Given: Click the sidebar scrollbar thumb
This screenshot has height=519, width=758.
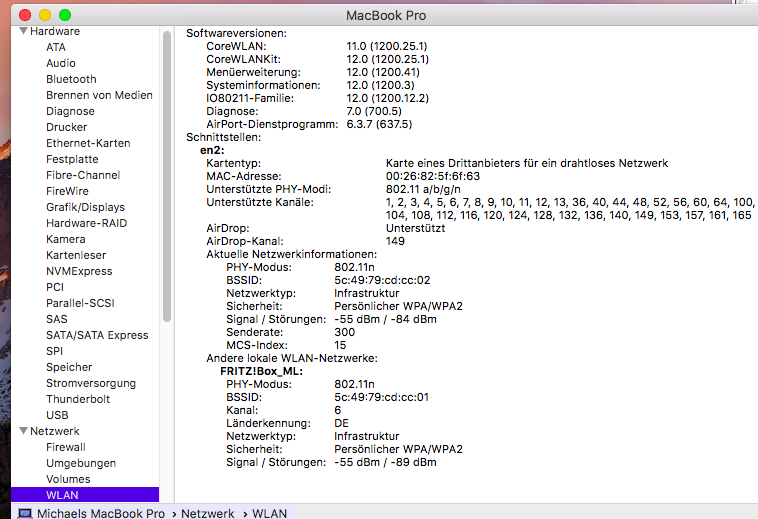Looking at the screenshot, I should pyautogui.click(x=167, y=176).
